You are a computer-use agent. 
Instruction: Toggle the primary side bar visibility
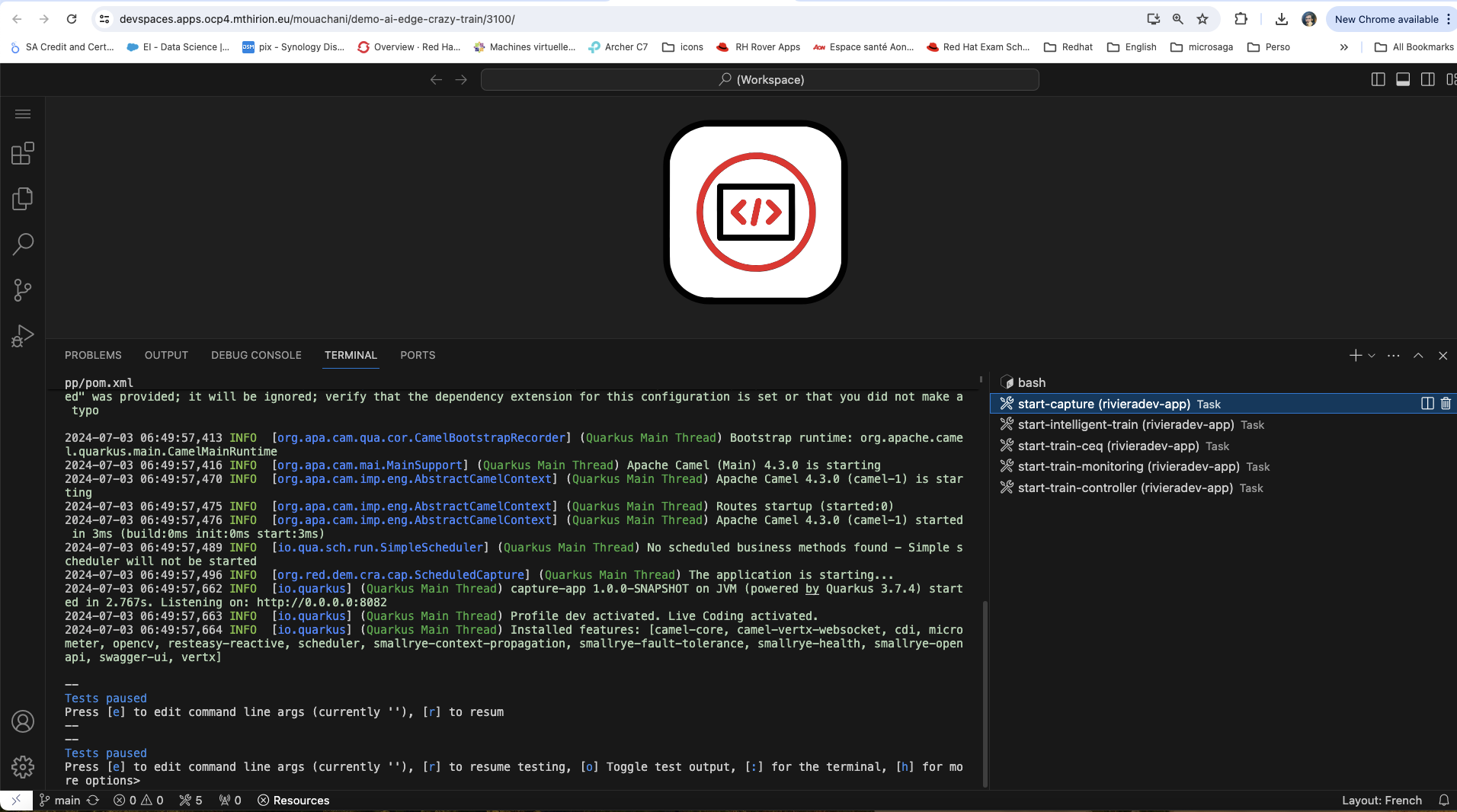pyautogui.click(x=1378, y=80)
